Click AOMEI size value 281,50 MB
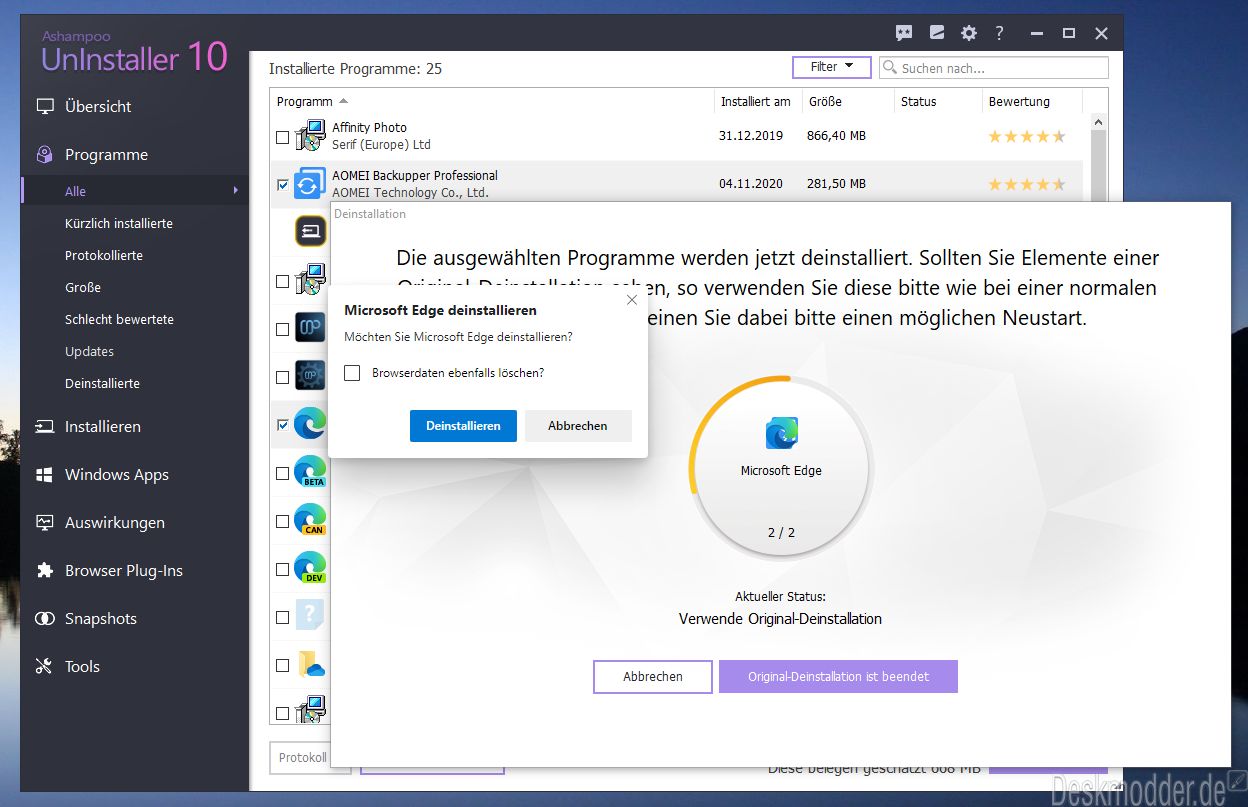The image size is (1248, 807). tap(837, 184)
